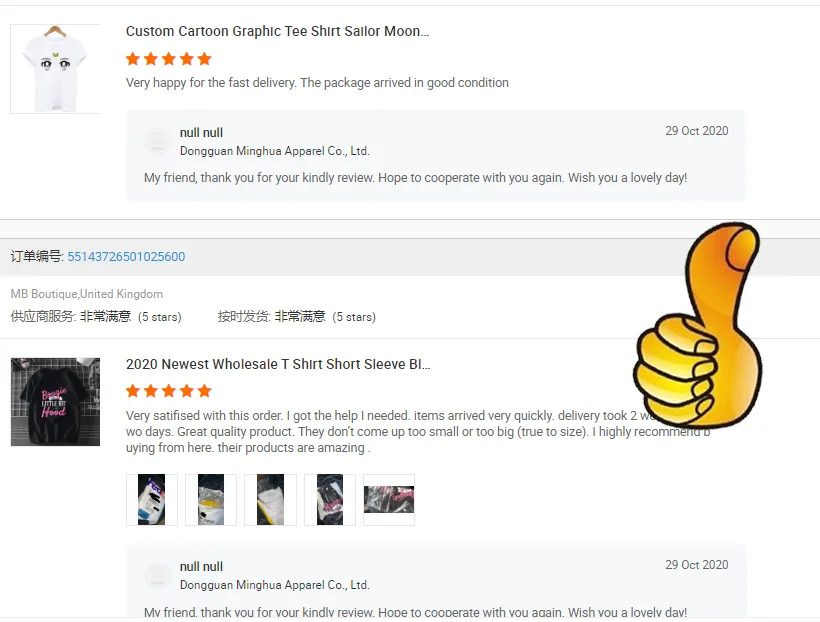Click MB Boutique, United Kingdom buyer label

coord(87,294)
